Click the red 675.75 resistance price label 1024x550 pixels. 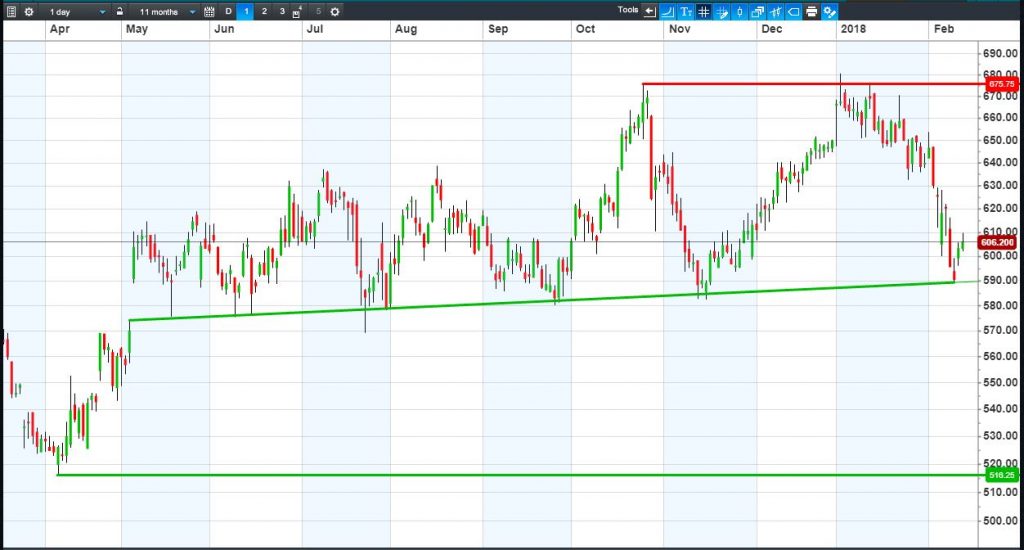point(1001,84)
